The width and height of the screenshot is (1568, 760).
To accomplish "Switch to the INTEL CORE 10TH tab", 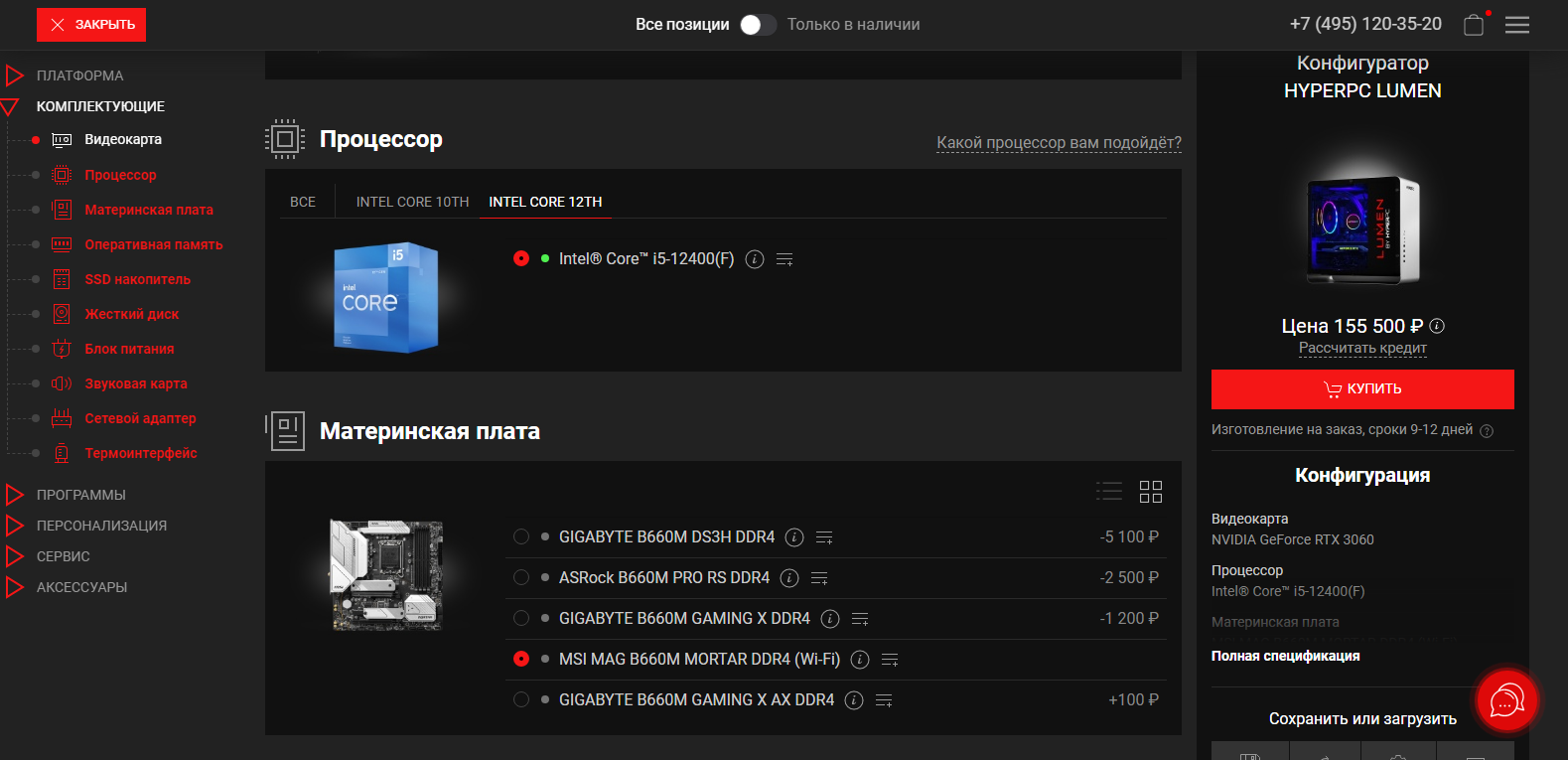I will point(413,202).
